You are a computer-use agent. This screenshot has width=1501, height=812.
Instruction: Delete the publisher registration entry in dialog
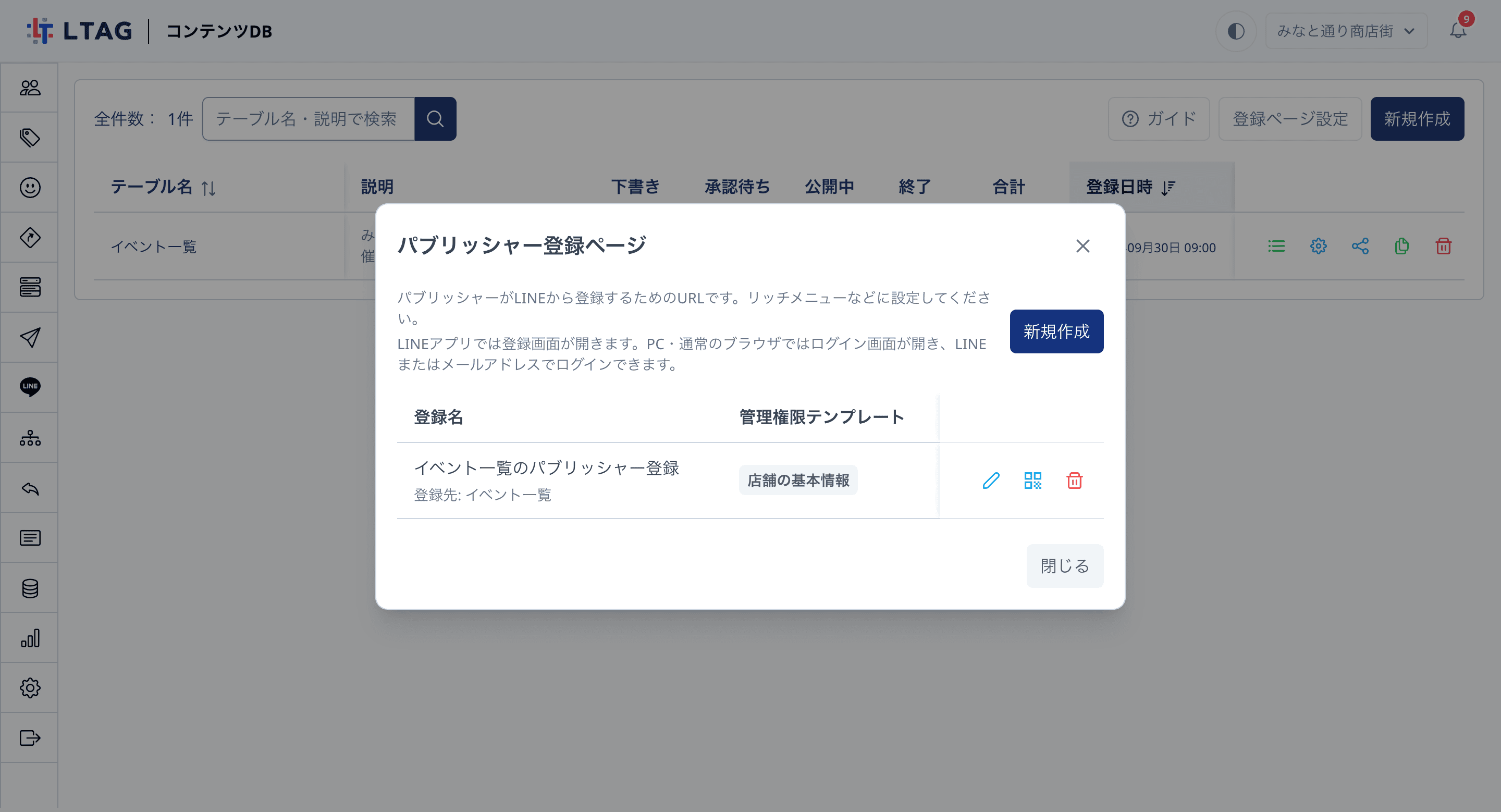[1075, 481]
